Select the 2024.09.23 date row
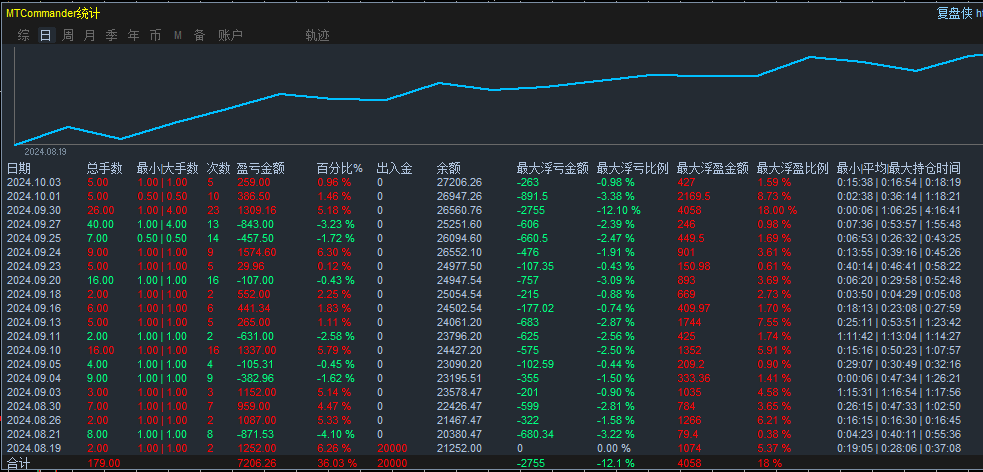Image resolution: width=983 pixels, height=472 pixels. coord(34,266)
